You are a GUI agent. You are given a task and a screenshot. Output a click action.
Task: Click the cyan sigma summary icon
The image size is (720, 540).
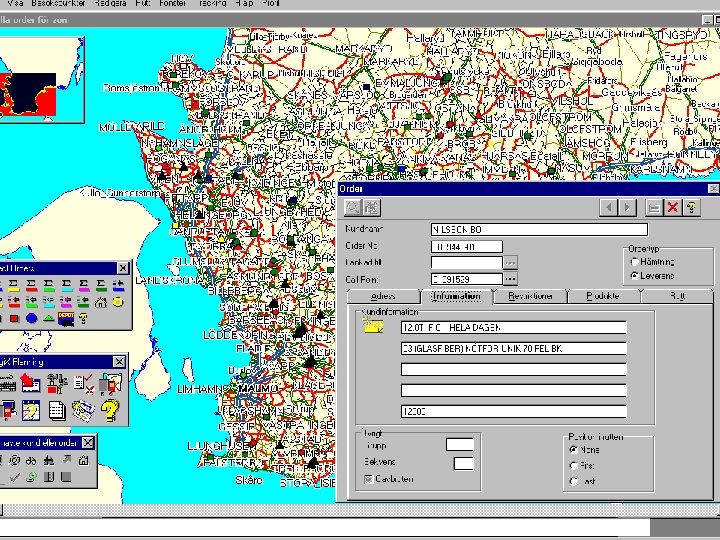click(66, 286)
